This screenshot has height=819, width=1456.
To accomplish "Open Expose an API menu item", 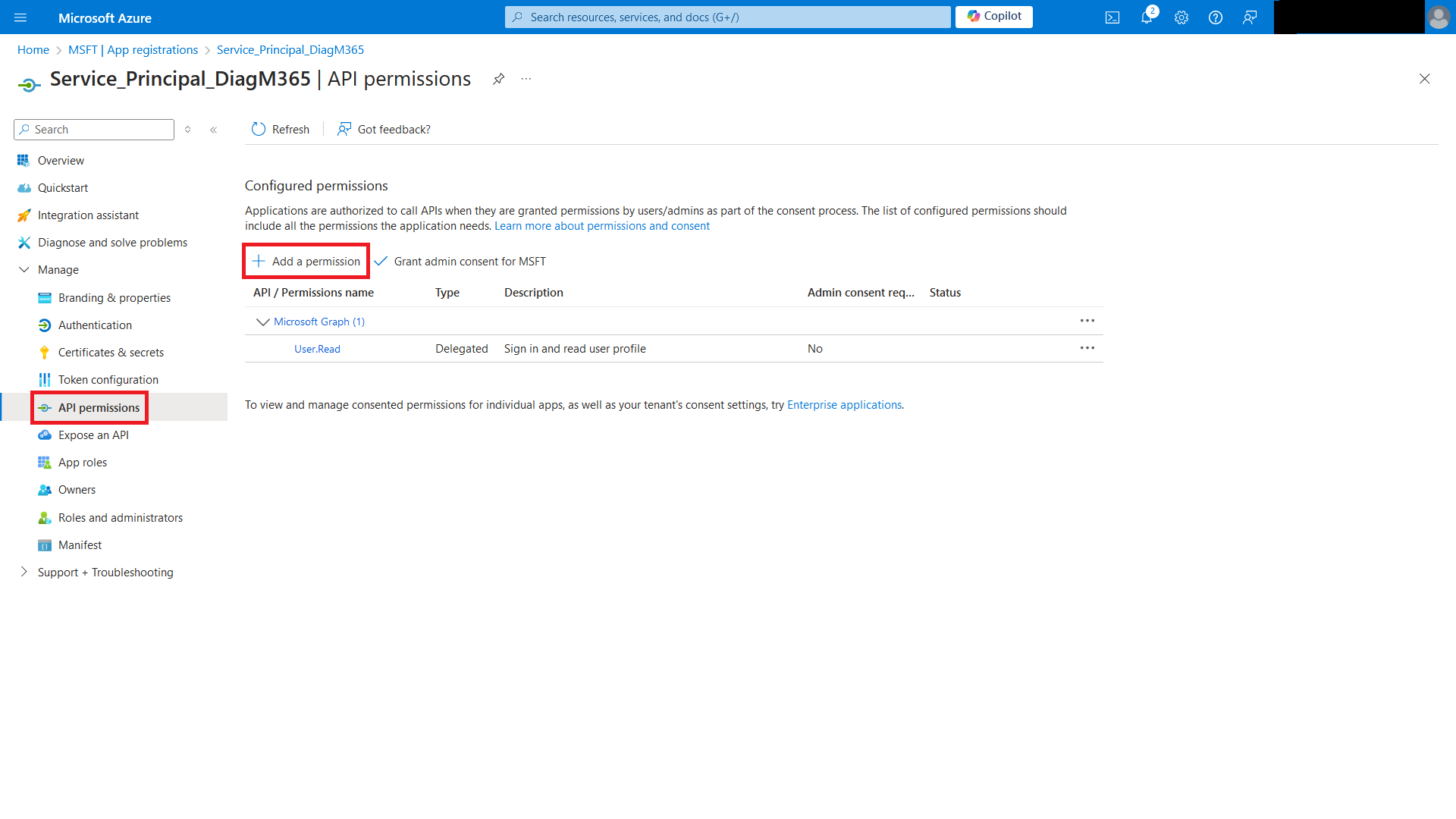I will click(x=93, y=435).
